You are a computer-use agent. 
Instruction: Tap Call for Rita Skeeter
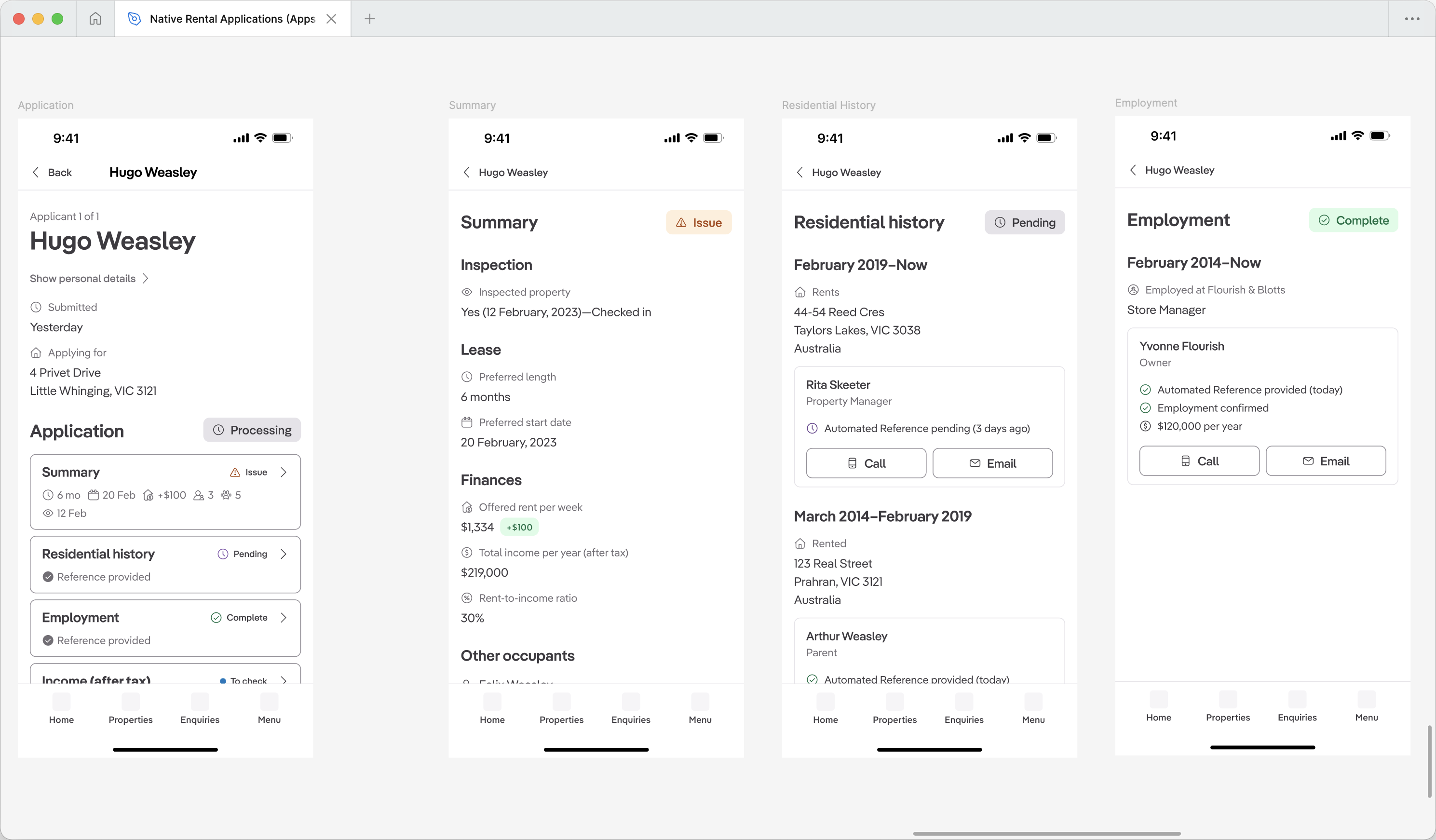pos(866,463)
